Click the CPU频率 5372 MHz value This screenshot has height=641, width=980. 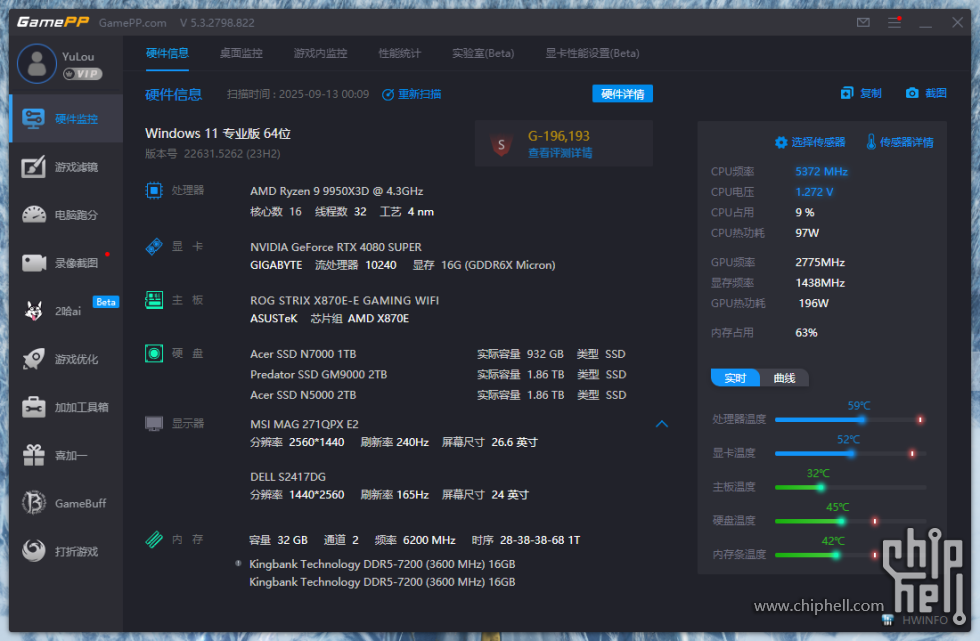click(821, 171)
